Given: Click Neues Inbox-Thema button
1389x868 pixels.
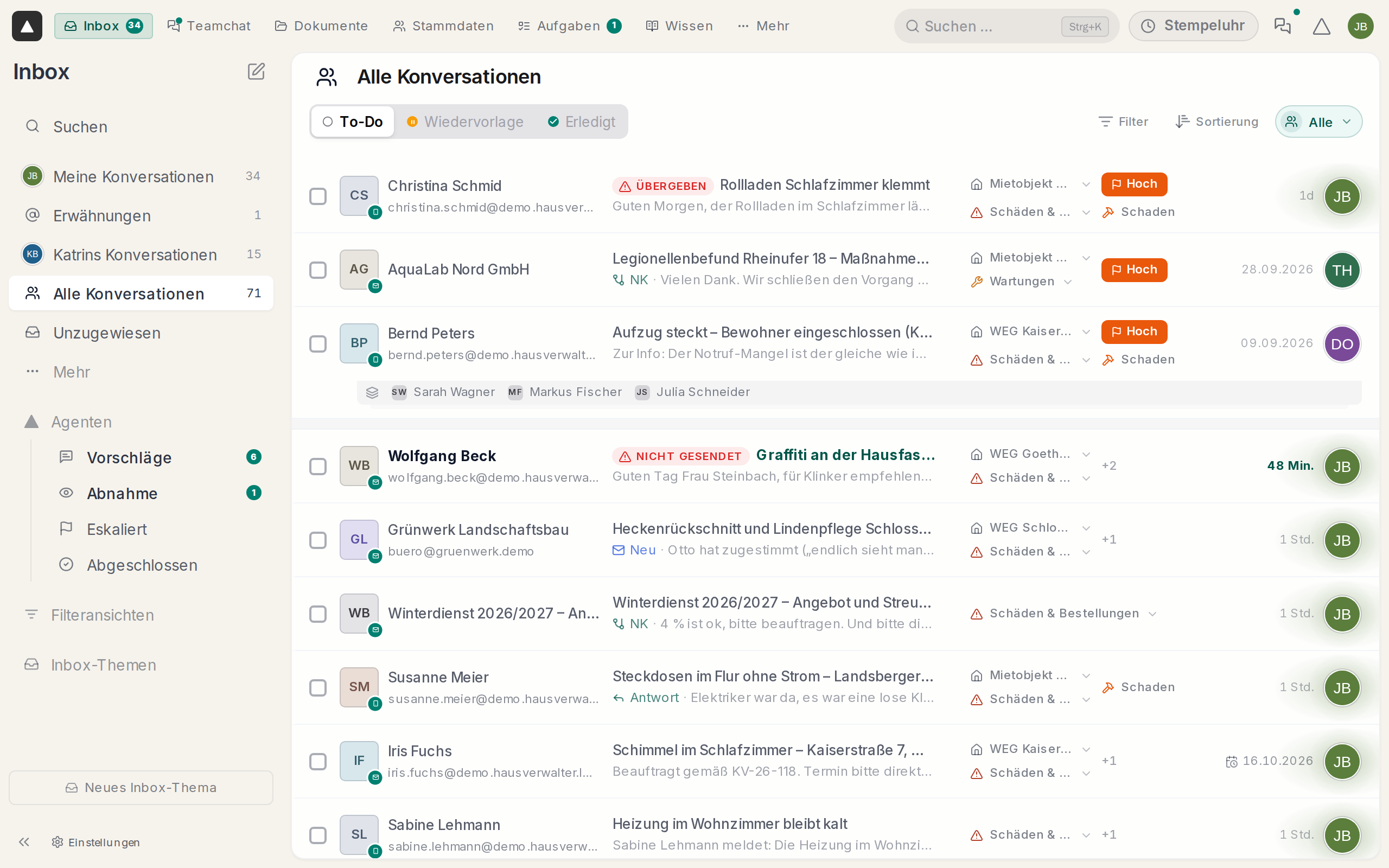Looking at the screenshot, I should click(x=141, y=788).
